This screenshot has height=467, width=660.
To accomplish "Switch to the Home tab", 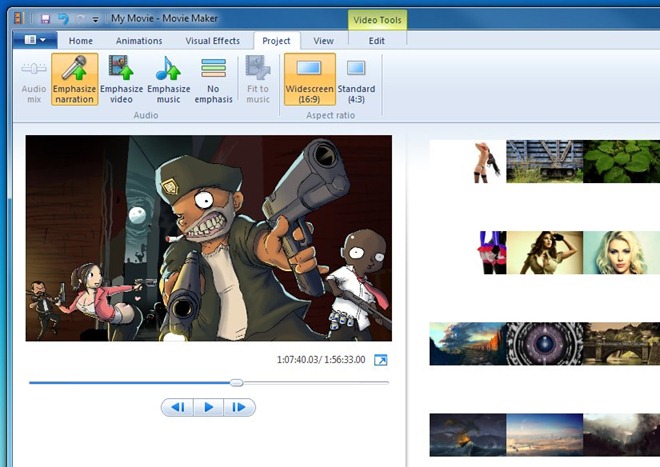I will click(x=80, y=41).
